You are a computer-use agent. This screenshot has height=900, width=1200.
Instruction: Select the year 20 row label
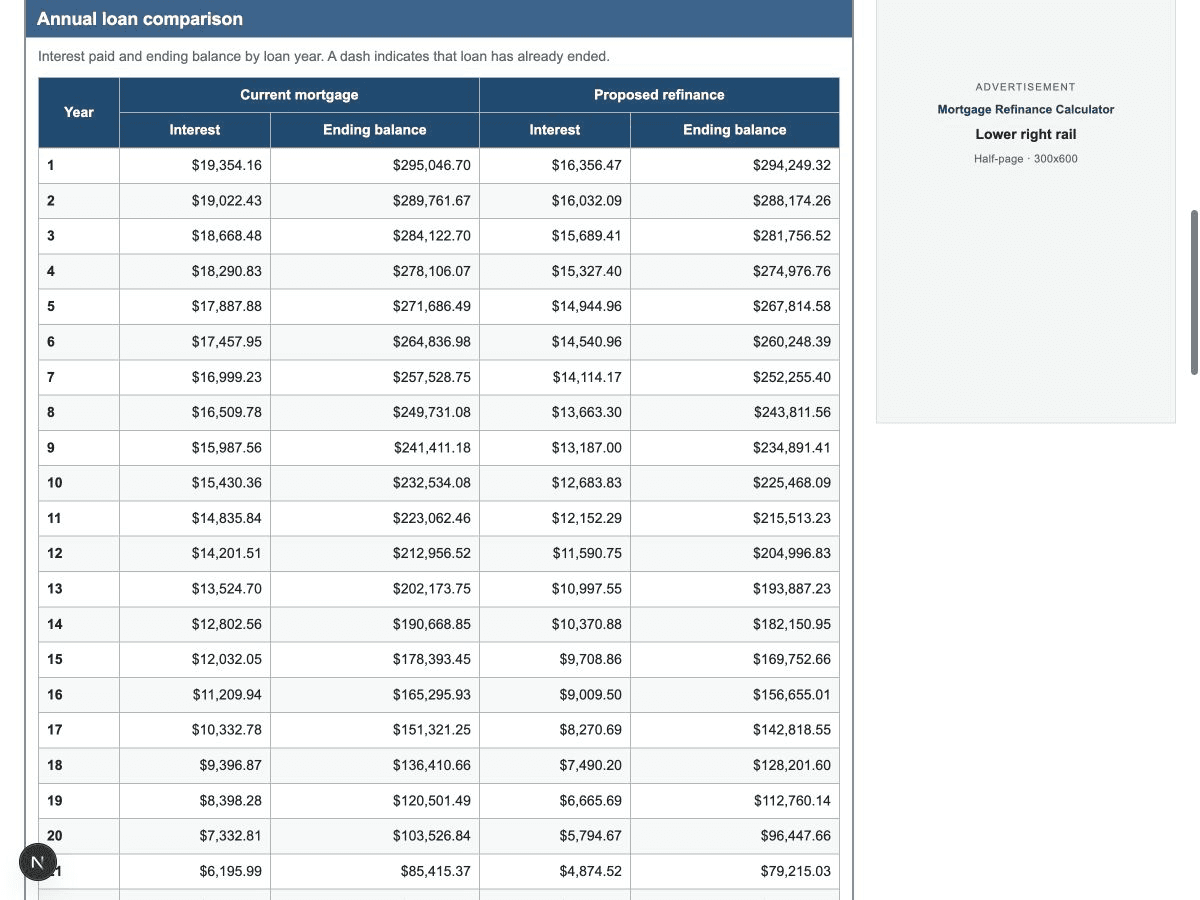[x=79, y=836]
